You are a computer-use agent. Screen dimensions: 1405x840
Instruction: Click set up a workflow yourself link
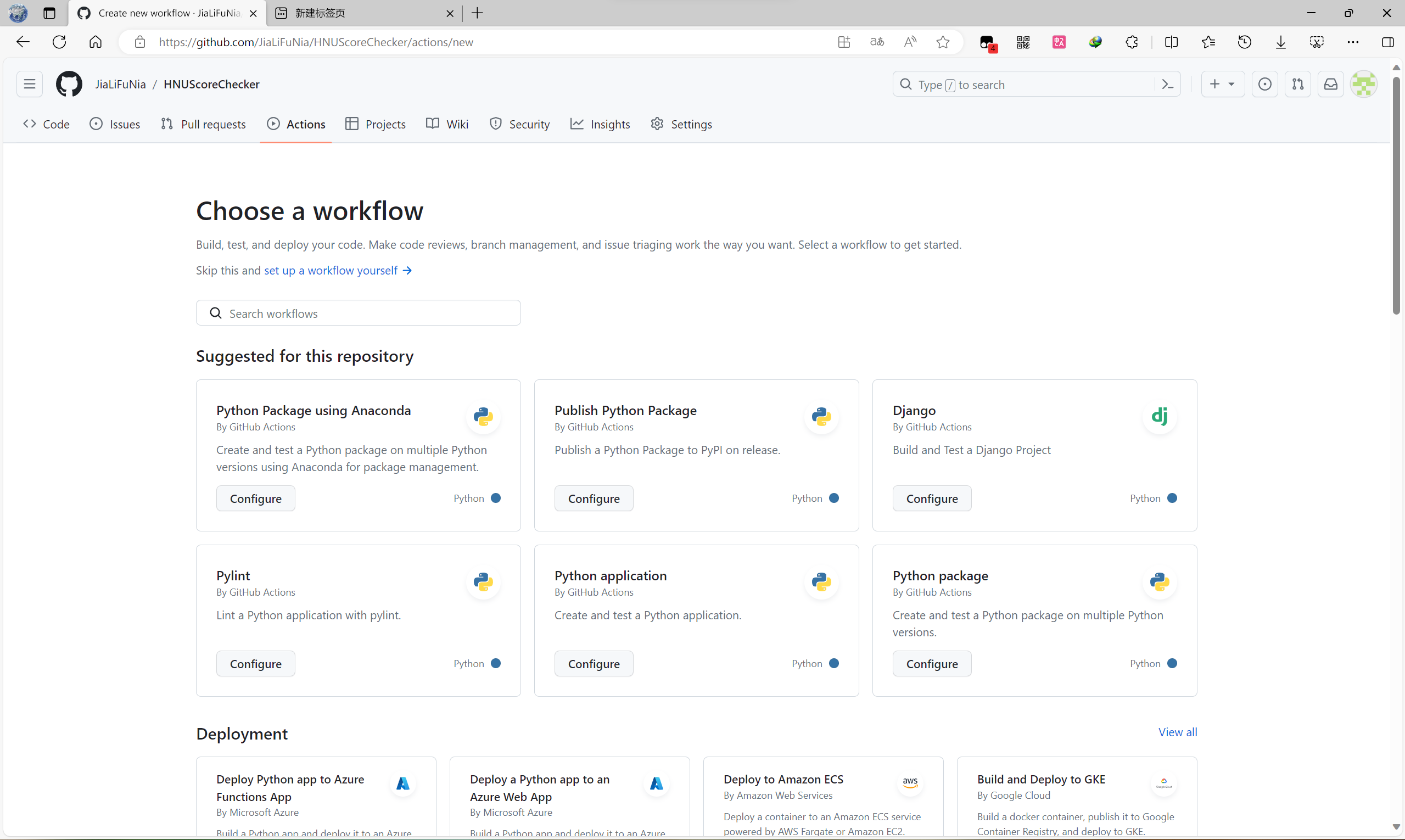coord(338,271)
